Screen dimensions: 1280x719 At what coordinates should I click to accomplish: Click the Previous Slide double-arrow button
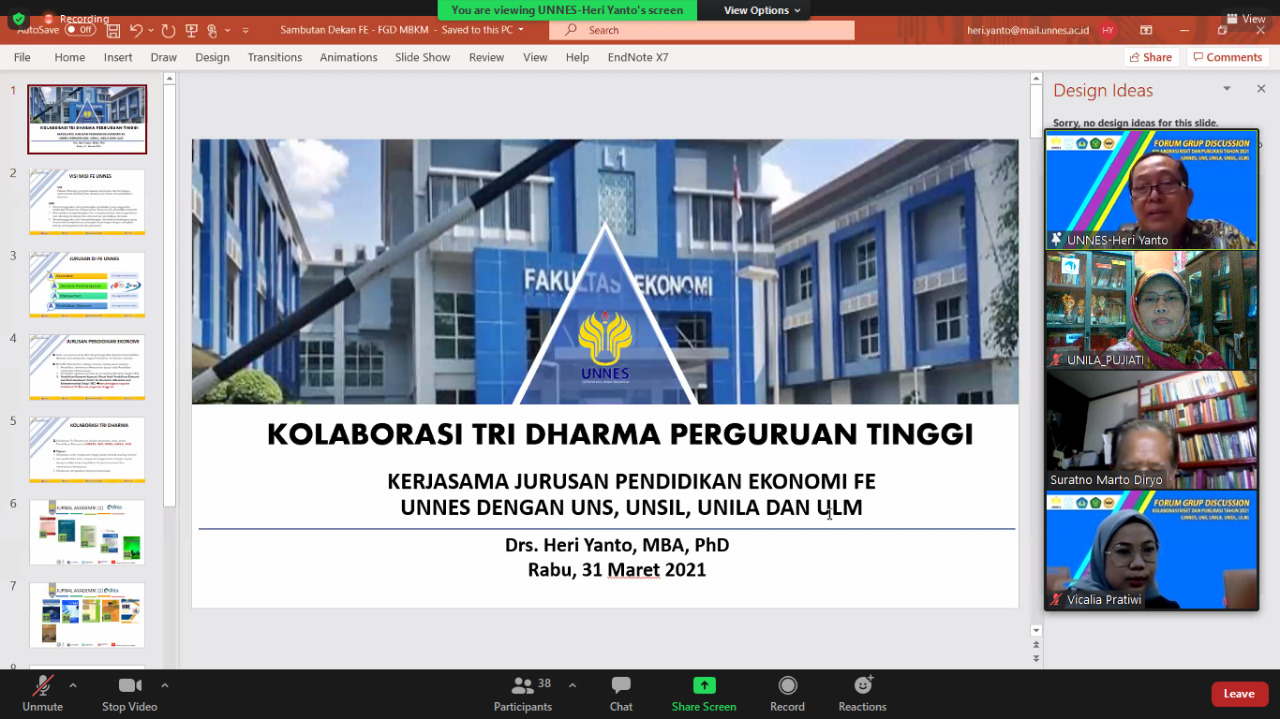(1036, 645)
